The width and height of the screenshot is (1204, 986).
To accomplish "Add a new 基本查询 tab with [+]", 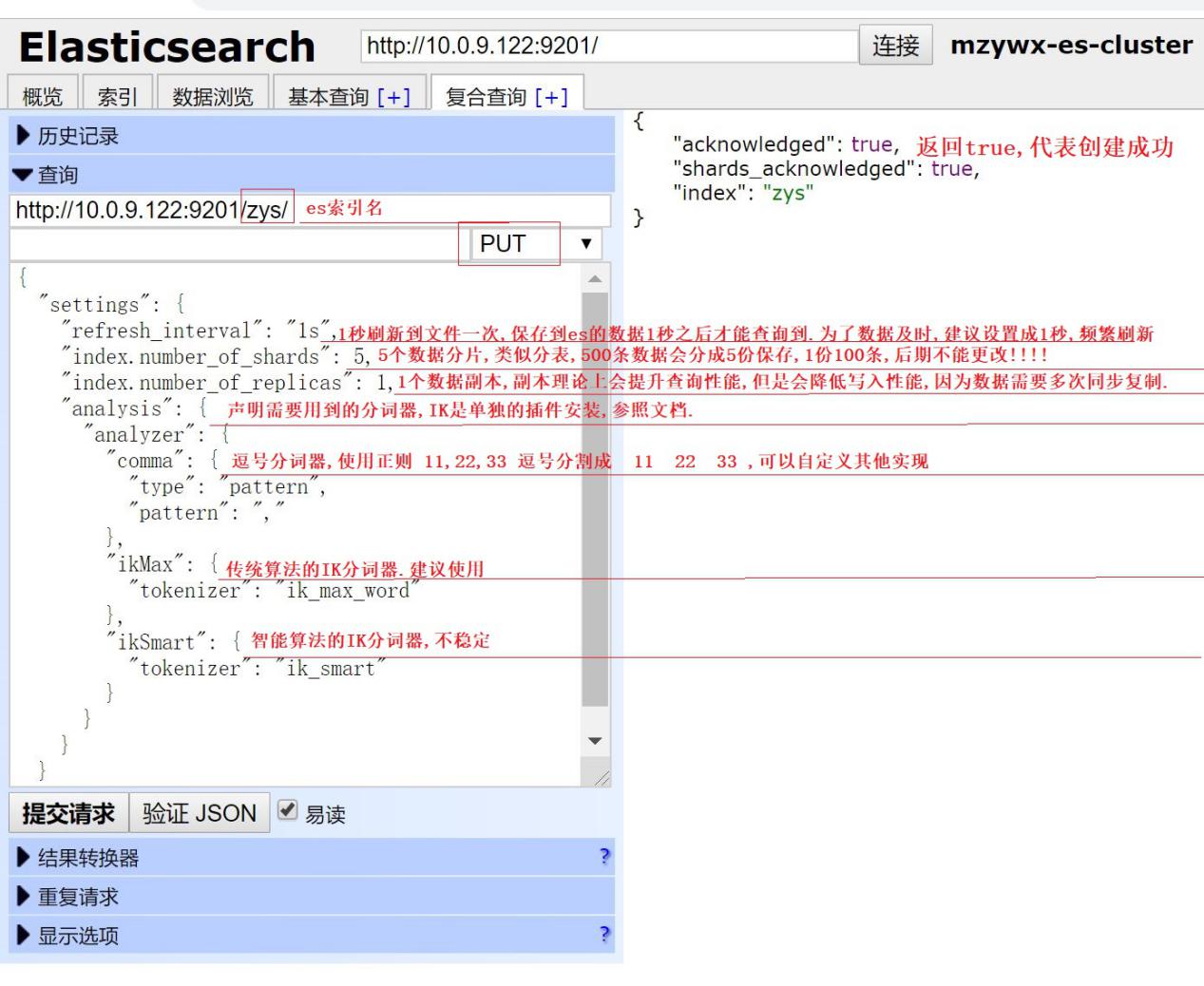I will 394,97.
